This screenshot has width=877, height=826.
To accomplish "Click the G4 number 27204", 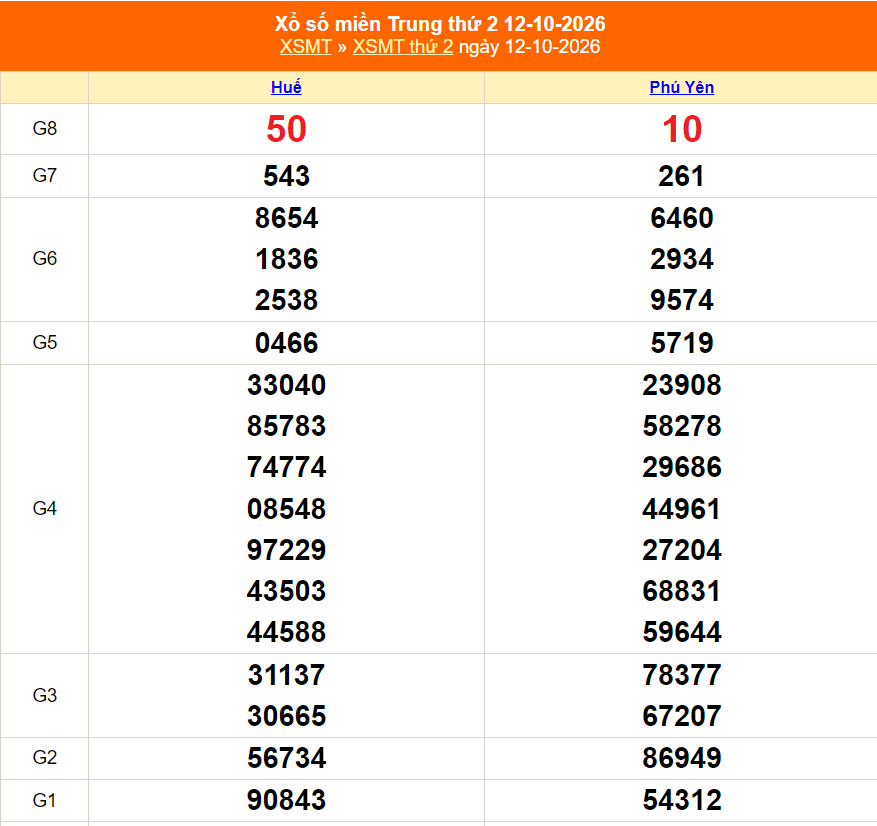I will [x=682, y=550].
